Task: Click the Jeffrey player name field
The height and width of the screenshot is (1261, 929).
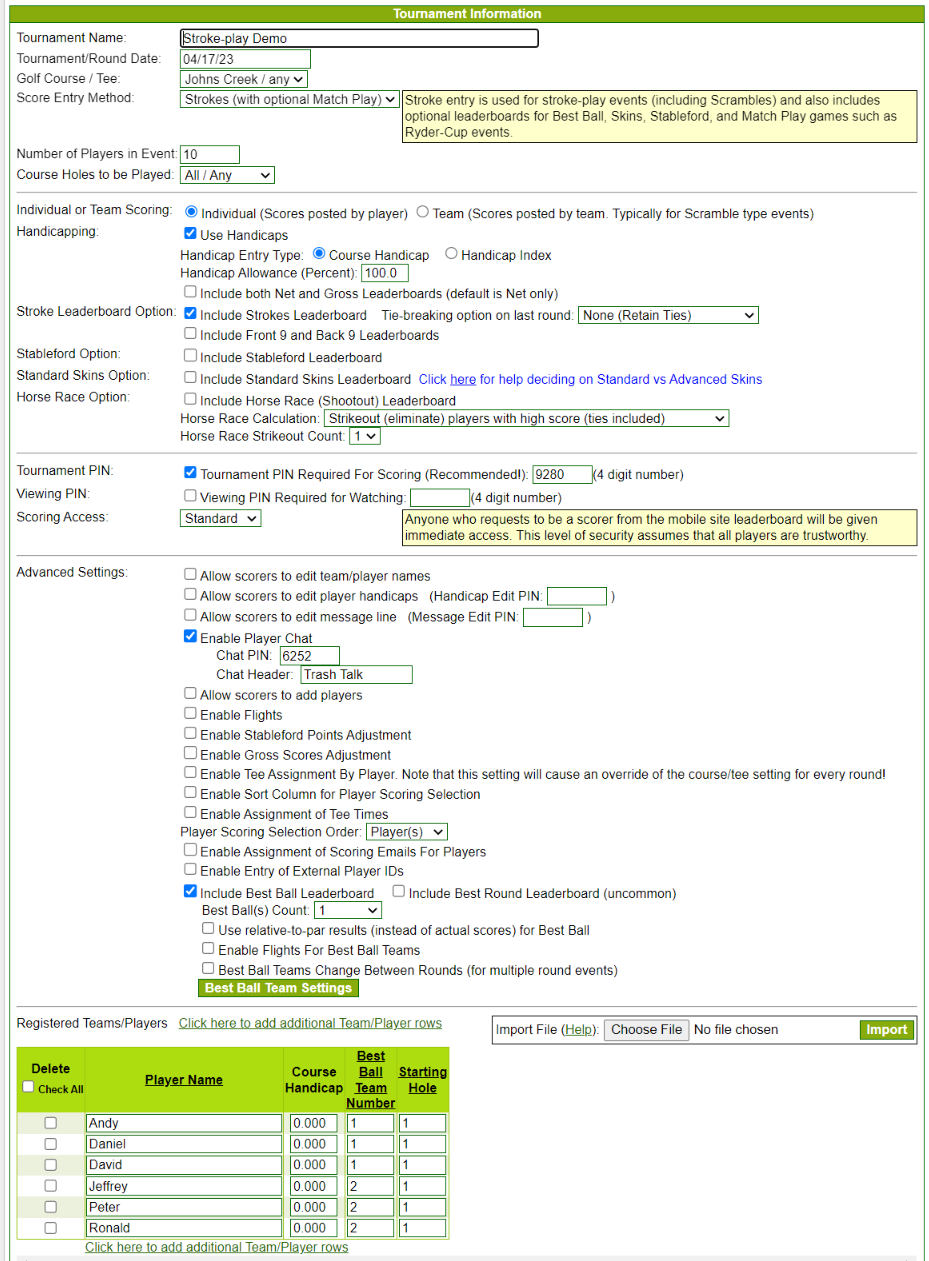Action: pos(184,1186)
